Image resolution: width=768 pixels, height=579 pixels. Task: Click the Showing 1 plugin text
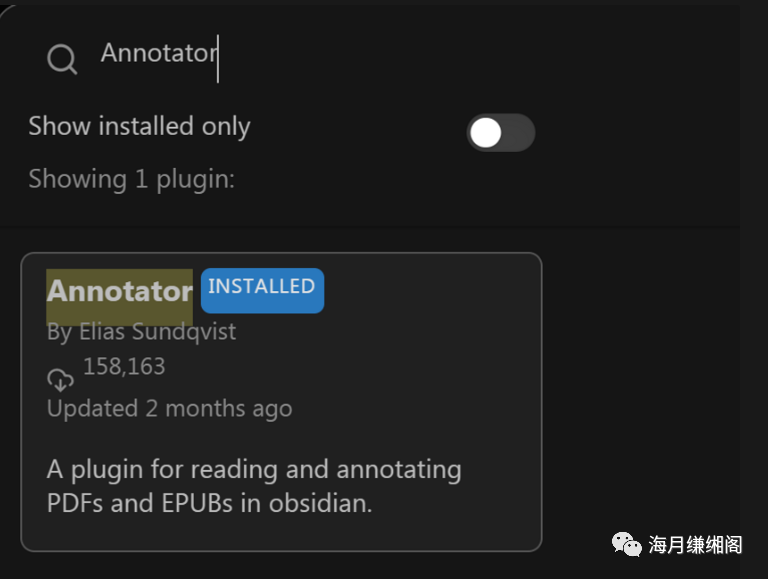click(132, 179)
